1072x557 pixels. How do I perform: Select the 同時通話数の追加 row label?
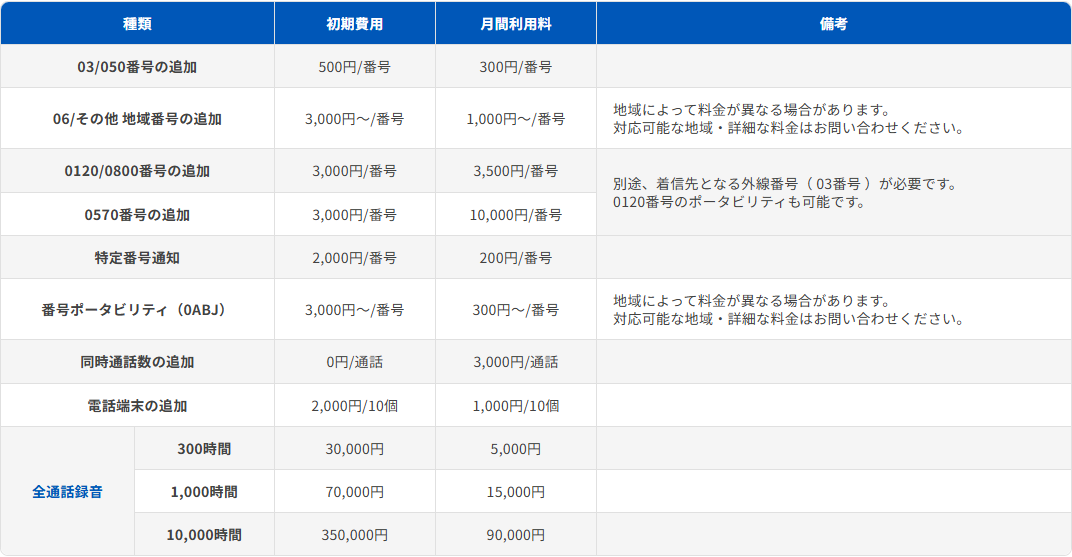[x=137, y=362]
